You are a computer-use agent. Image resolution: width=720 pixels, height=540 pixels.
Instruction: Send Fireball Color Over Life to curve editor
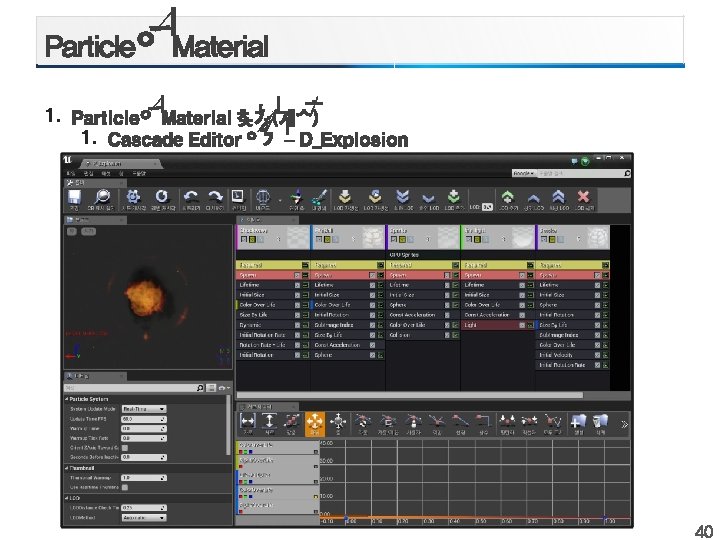pyautogui.click(x=381, y=305)
